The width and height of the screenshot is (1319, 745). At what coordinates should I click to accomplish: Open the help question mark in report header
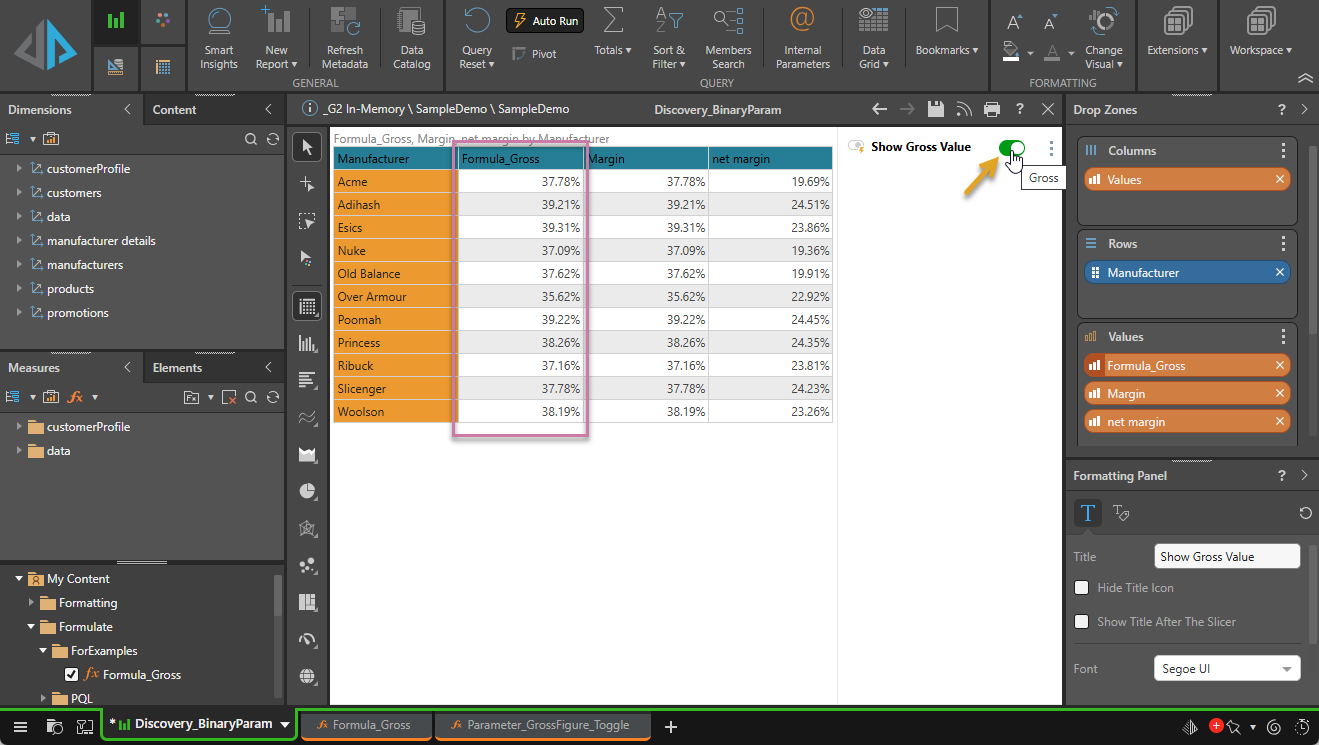click(1020, 110)
